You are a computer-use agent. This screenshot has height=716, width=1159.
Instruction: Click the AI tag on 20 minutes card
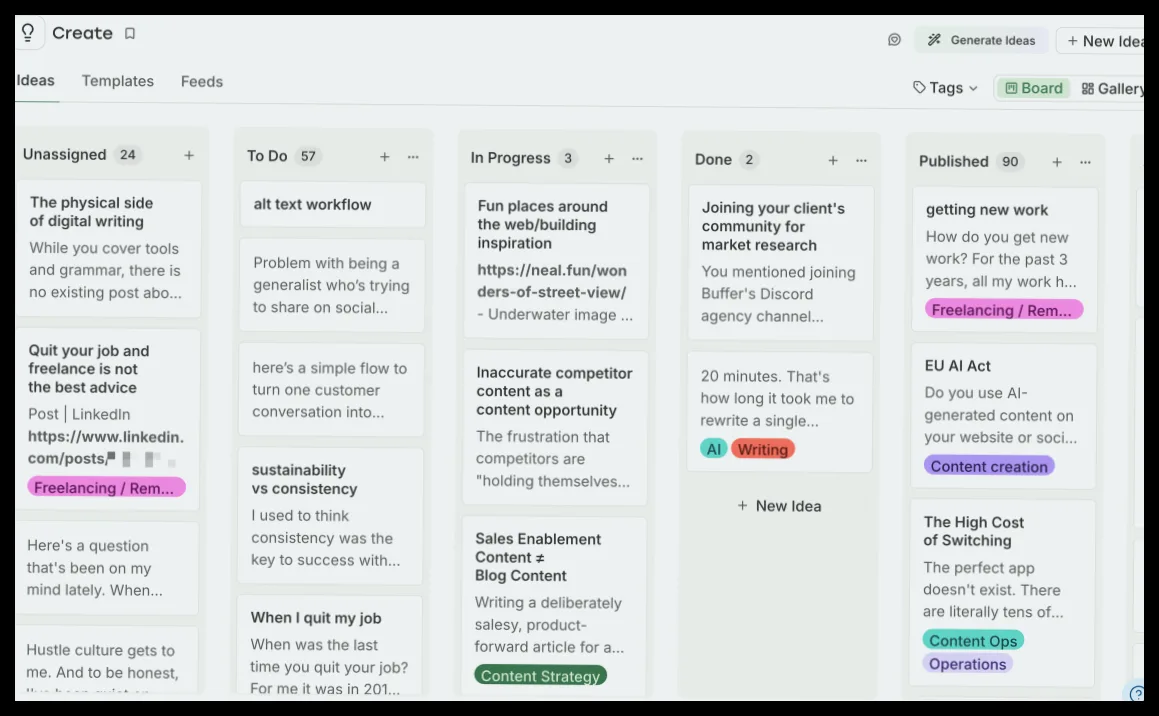tap(713, 449)
